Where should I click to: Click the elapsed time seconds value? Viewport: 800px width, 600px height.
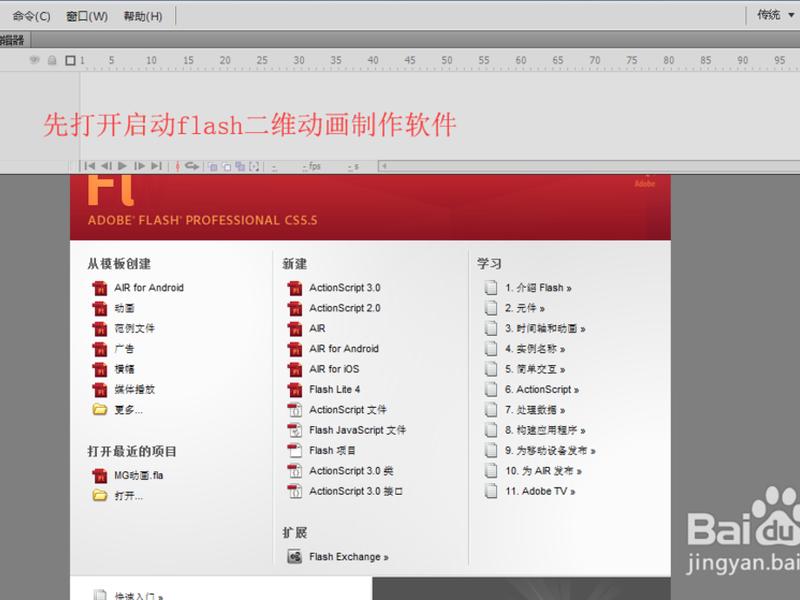[353, 167]
